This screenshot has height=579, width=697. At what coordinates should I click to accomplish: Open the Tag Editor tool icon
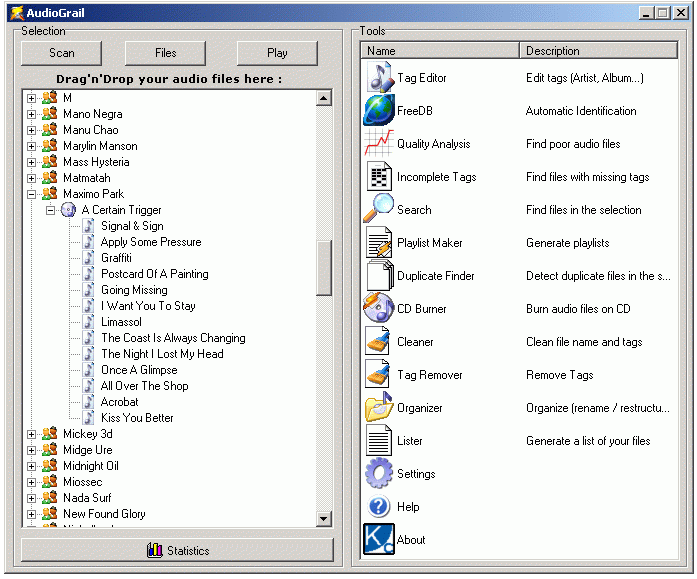(x=379, y=78)
